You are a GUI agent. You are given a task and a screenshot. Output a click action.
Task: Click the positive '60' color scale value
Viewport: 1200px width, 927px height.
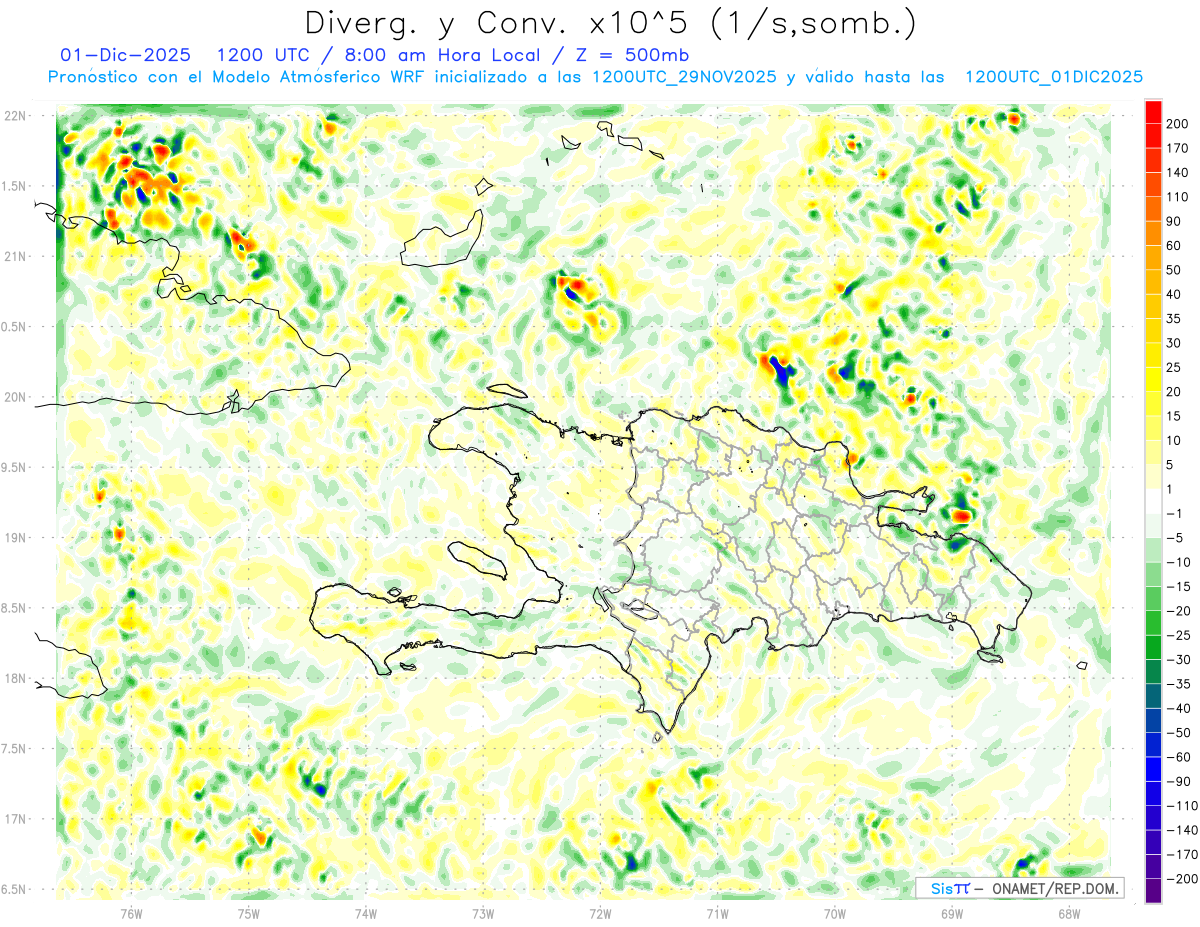coord(1175,246)
